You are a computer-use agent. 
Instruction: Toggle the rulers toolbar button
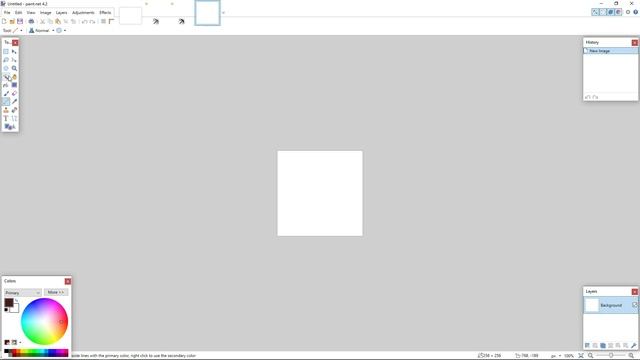[111, 21]
